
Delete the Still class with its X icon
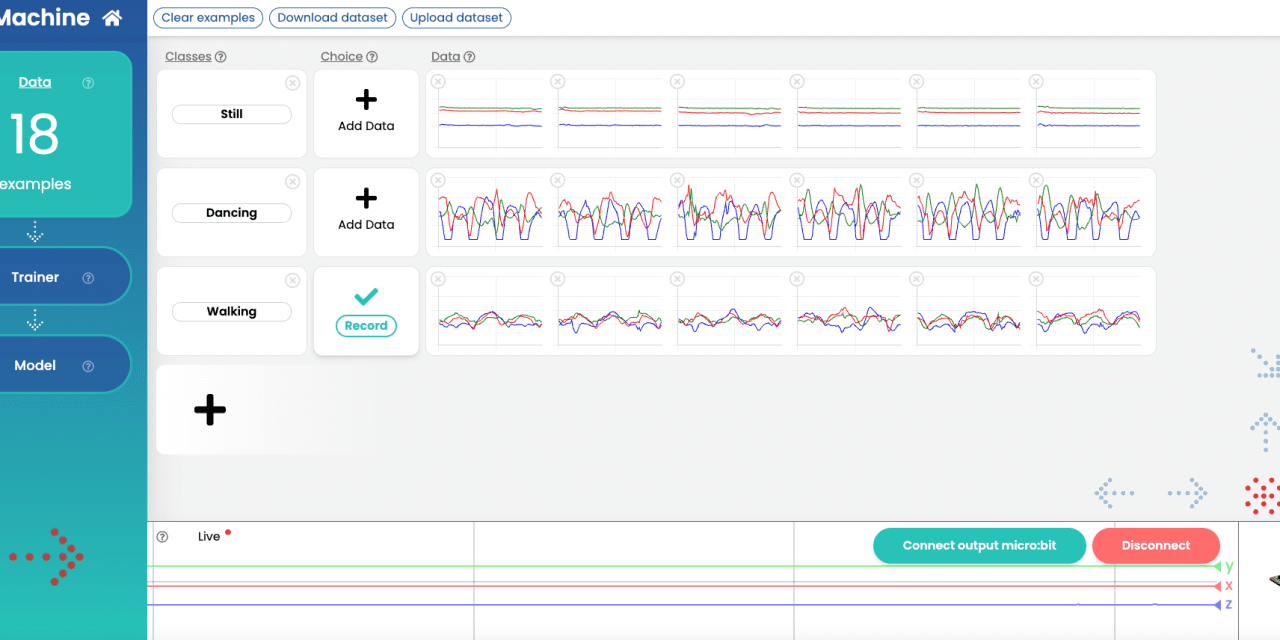tap(292, 83)
